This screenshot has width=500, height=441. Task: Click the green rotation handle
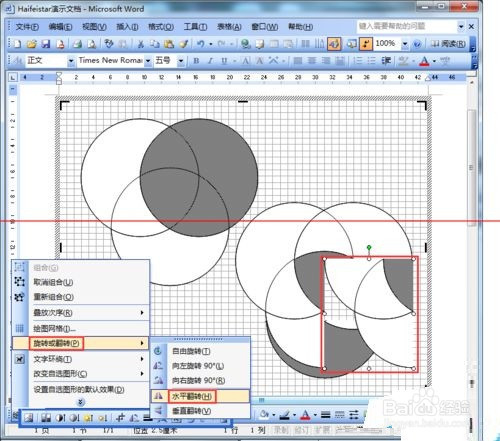[369, 247]
